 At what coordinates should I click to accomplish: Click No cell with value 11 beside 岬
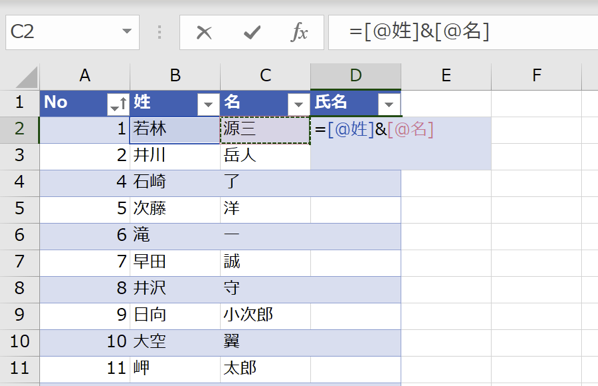click(x=85, y=369)
